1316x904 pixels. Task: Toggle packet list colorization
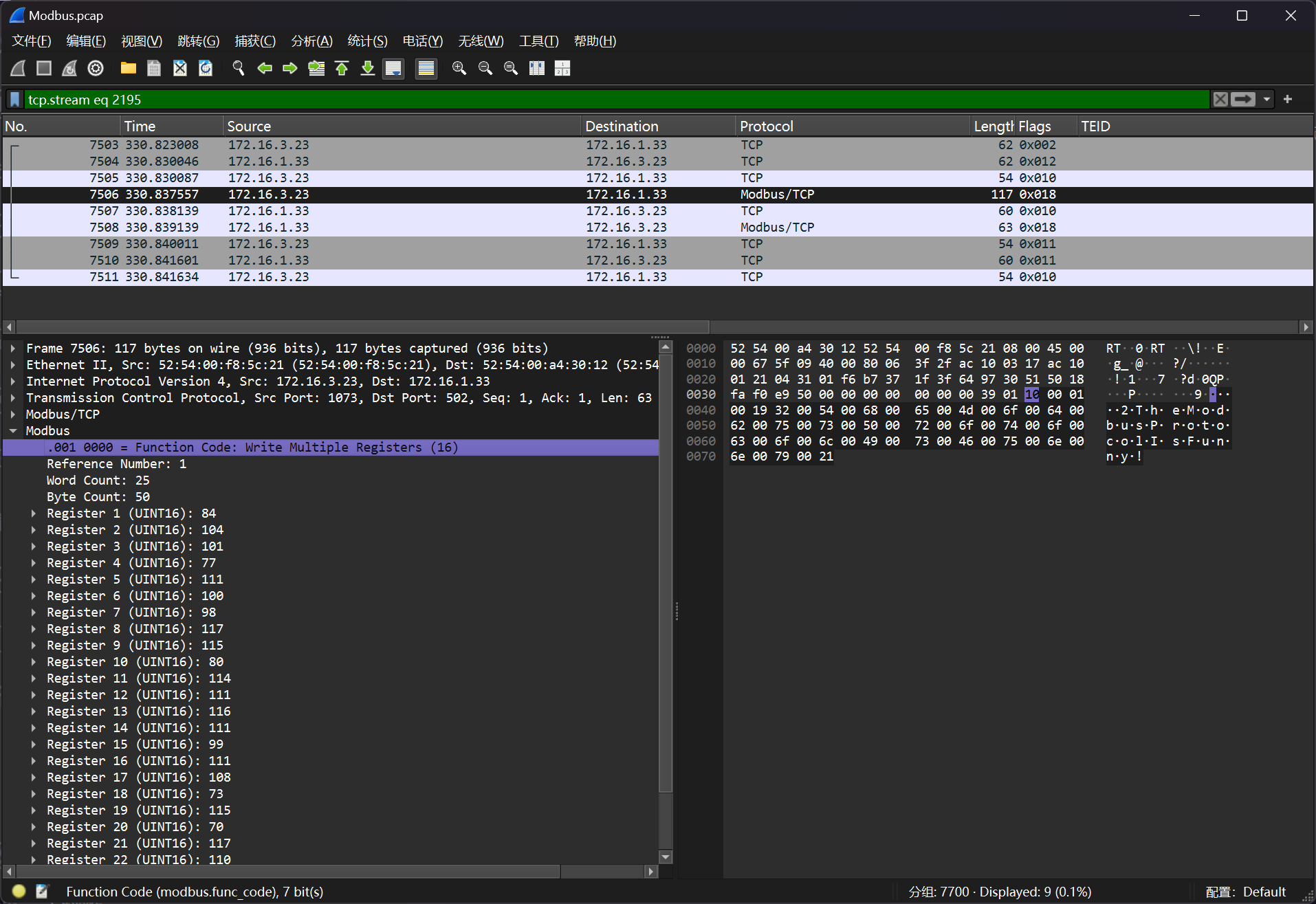(x=426, y=68)
